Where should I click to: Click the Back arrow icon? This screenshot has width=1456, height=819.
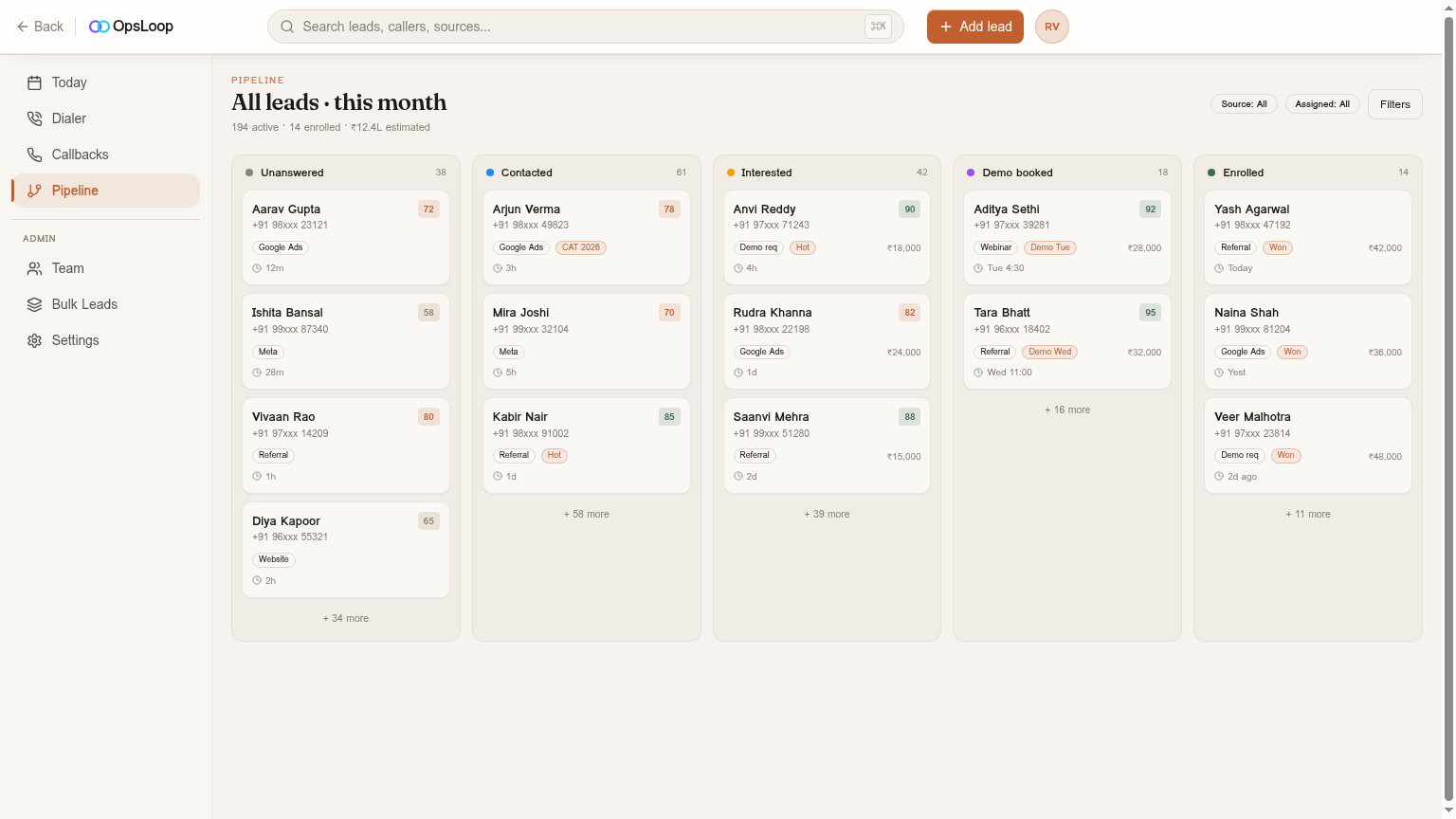(x=23, y=27)
